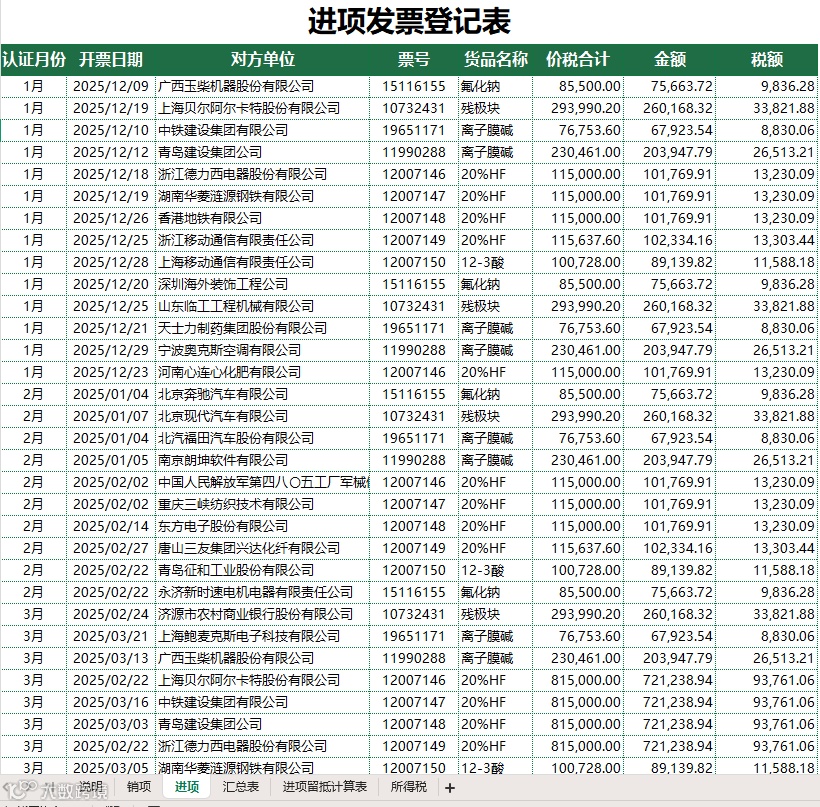
Task: Click the 对方单位 column header
Action: (263, 60)
